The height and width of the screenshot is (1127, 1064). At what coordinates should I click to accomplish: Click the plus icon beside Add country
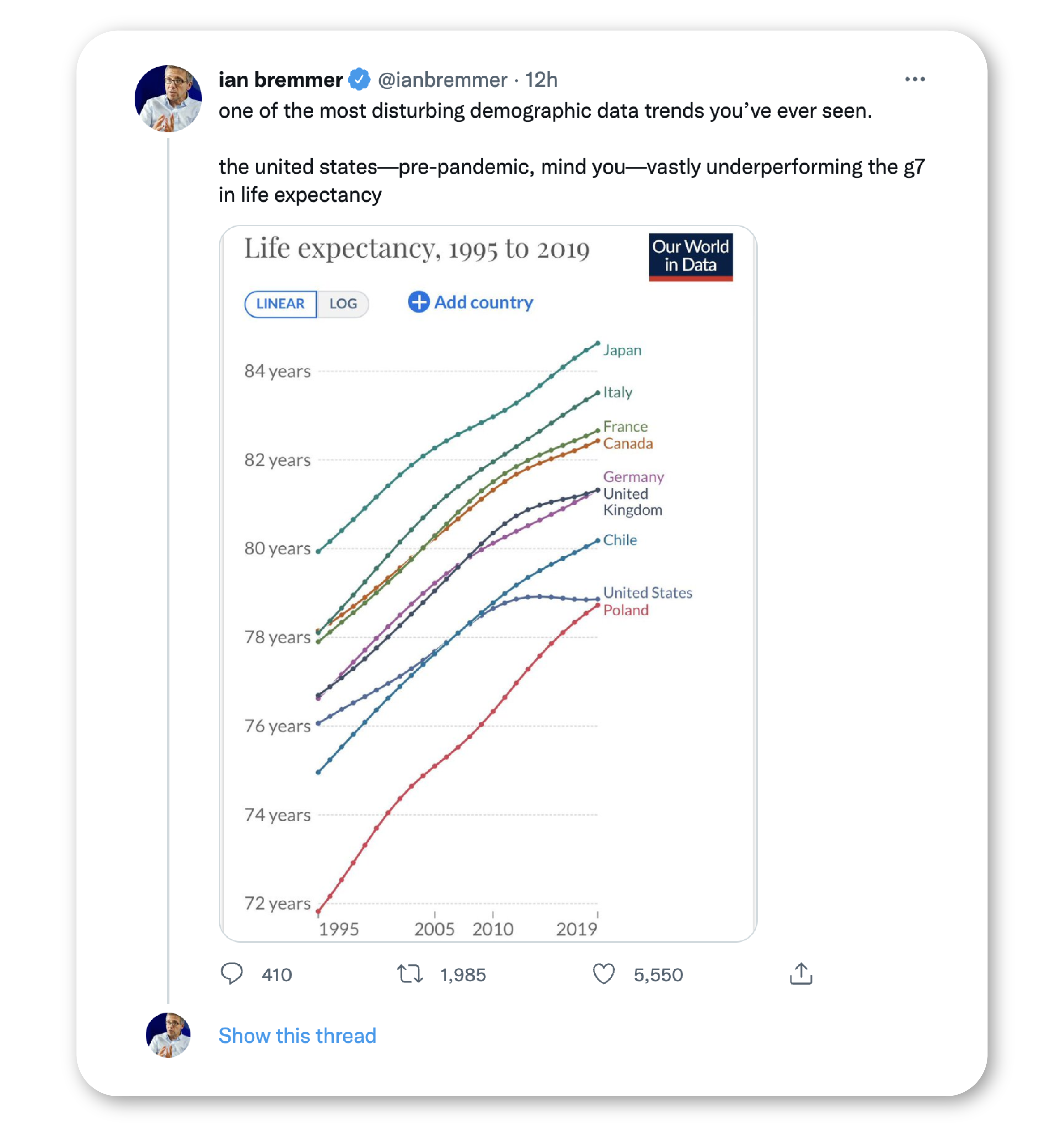(x=419, y=302)
